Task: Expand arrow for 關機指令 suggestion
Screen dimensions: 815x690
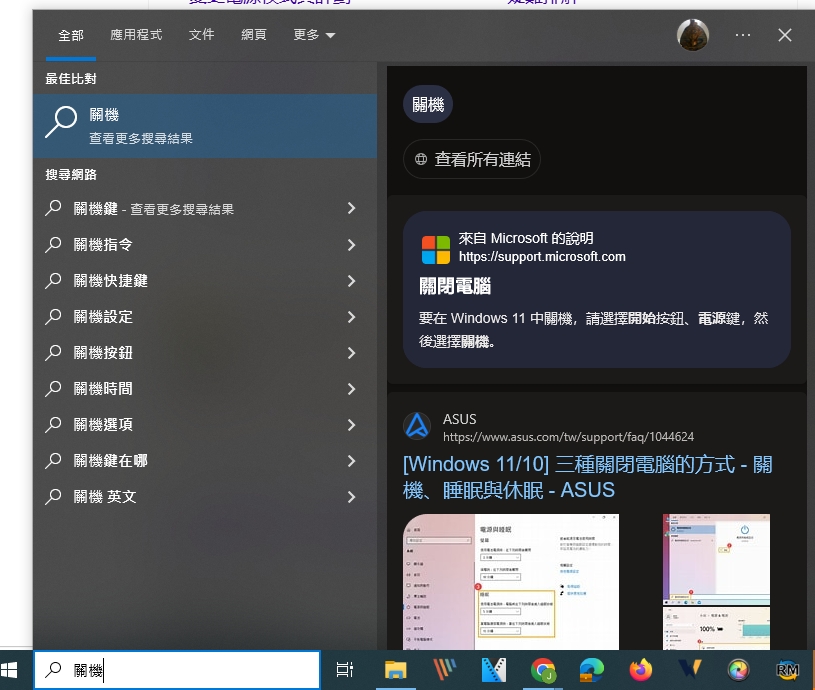Action: point(351,244)
